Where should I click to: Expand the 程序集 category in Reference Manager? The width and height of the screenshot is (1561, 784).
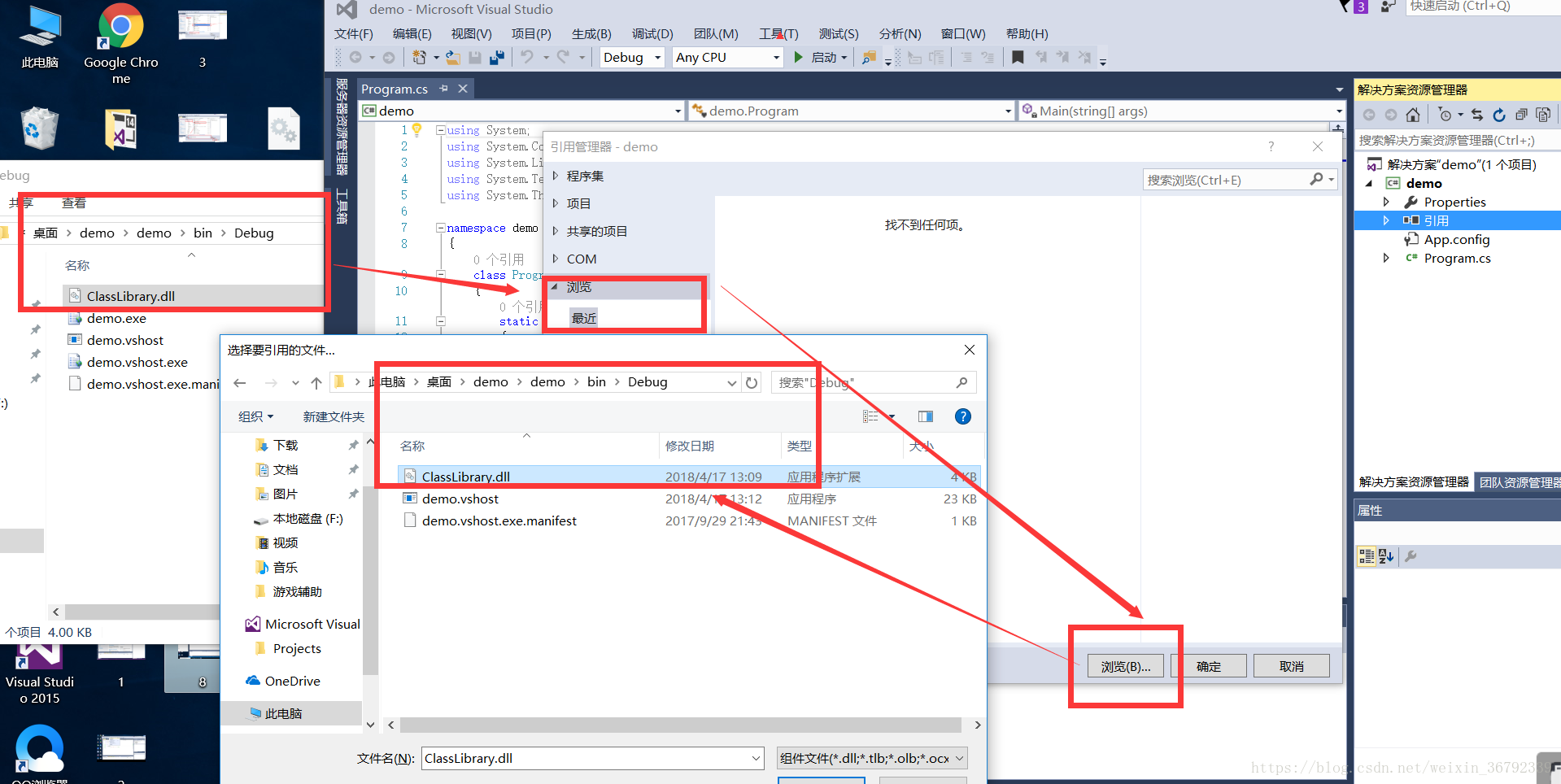pyautogui.click(x=556, y=176)
